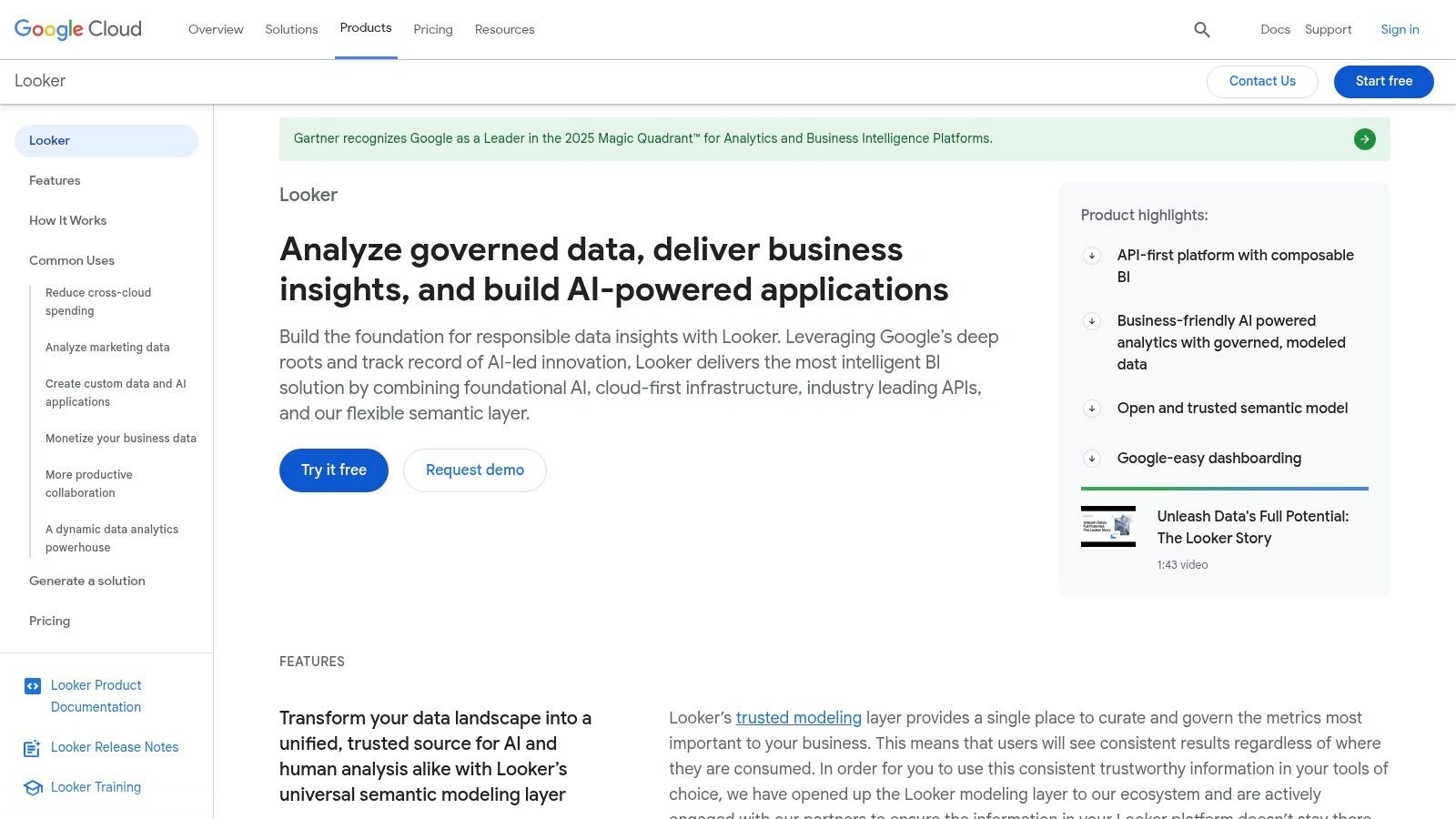Click the arrow icon beside Google-easy dashboarding
The image size is (1456, 819).
1092,459
